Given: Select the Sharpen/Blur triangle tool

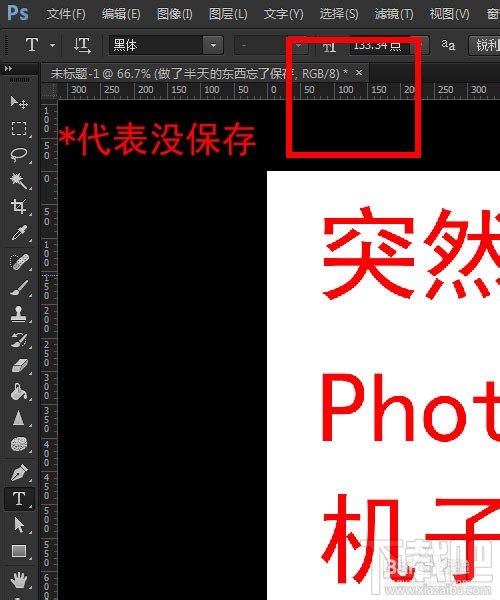Looking at the screenshot, I should (x=19, y=418).
